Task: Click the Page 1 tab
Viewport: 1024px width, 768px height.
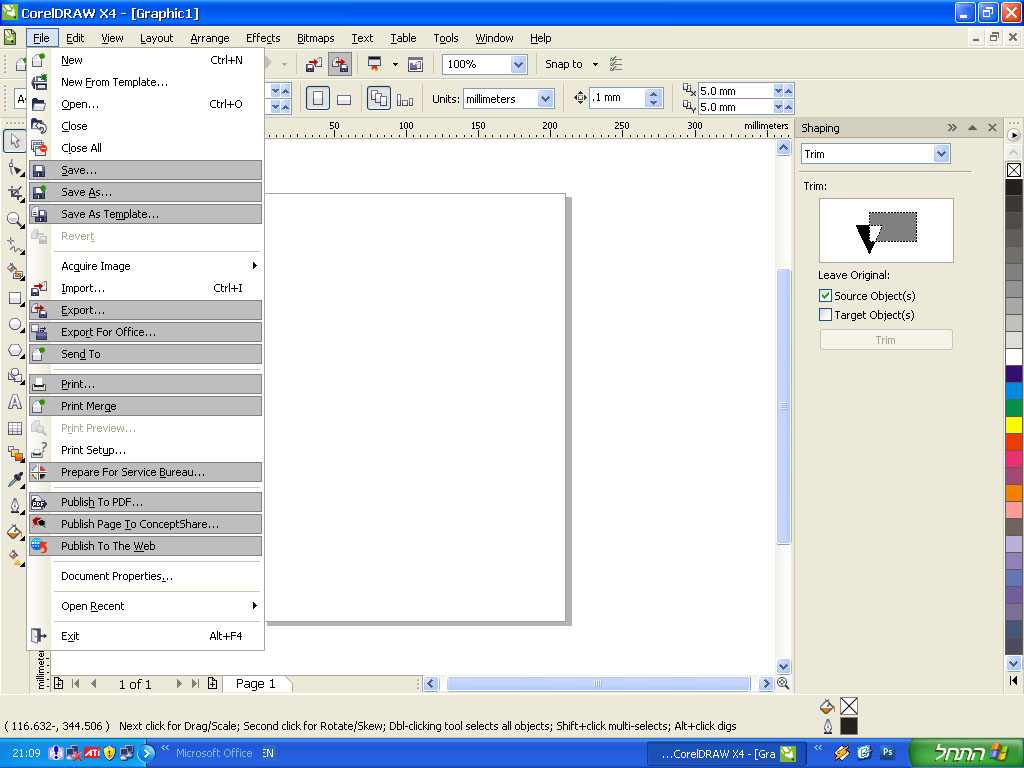Action: (255, 684)
